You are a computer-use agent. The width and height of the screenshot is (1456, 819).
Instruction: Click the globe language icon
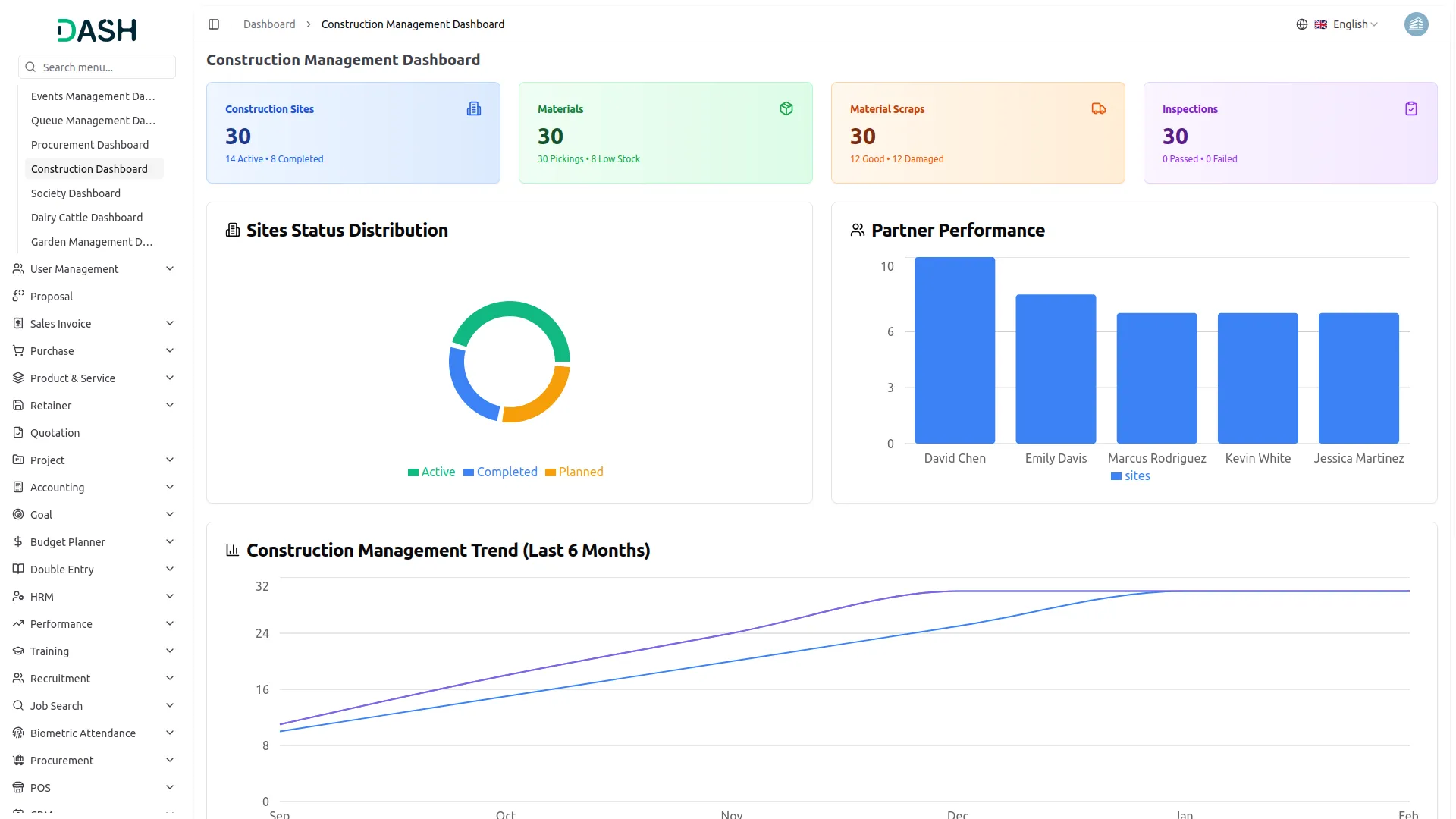(1302, 24)
